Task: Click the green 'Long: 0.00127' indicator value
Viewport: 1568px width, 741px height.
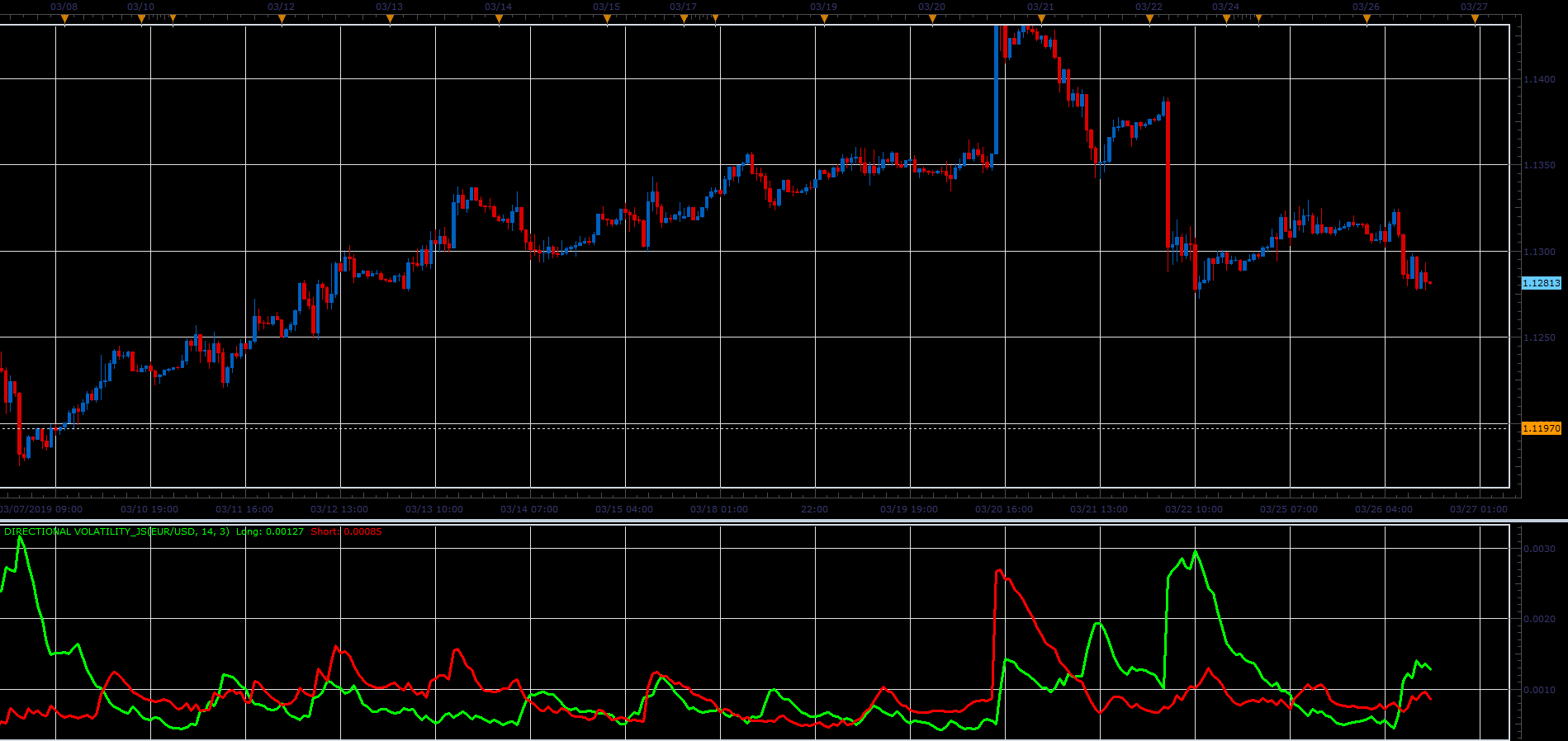Action: [x=269, y=531]
